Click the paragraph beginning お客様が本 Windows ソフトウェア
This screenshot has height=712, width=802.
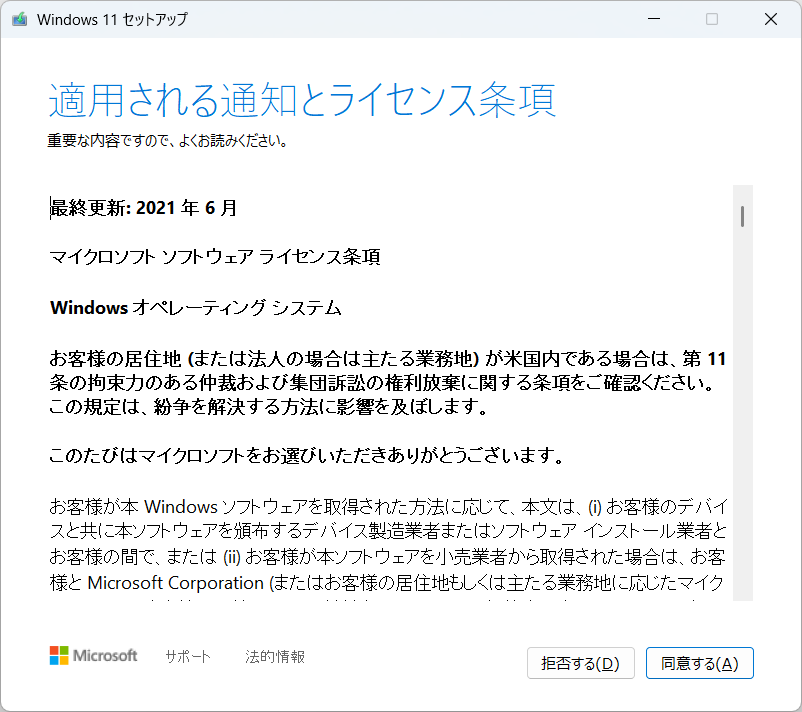click(x=388, y=547)
